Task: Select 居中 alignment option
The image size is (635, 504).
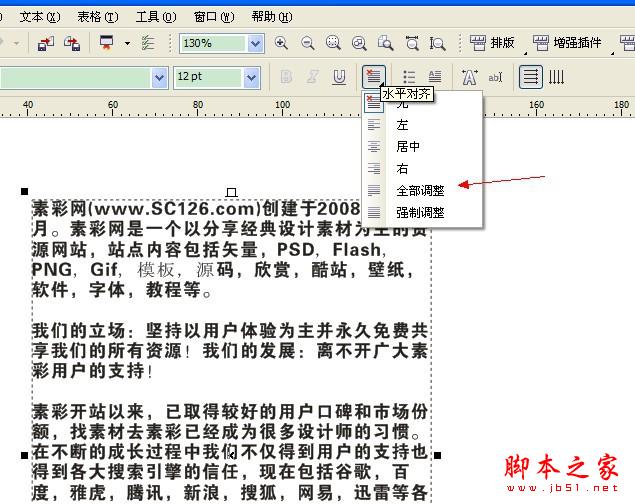Action: point(408,147)
